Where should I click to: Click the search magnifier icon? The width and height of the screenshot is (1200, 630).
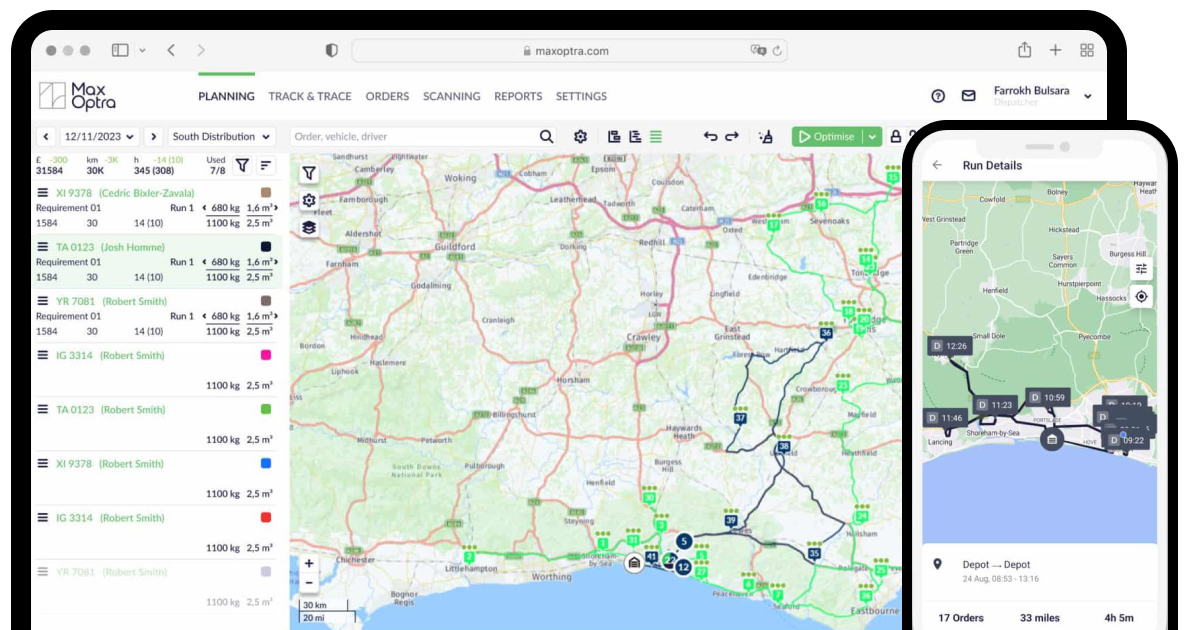pyautogui.click(x=546, y=137)
